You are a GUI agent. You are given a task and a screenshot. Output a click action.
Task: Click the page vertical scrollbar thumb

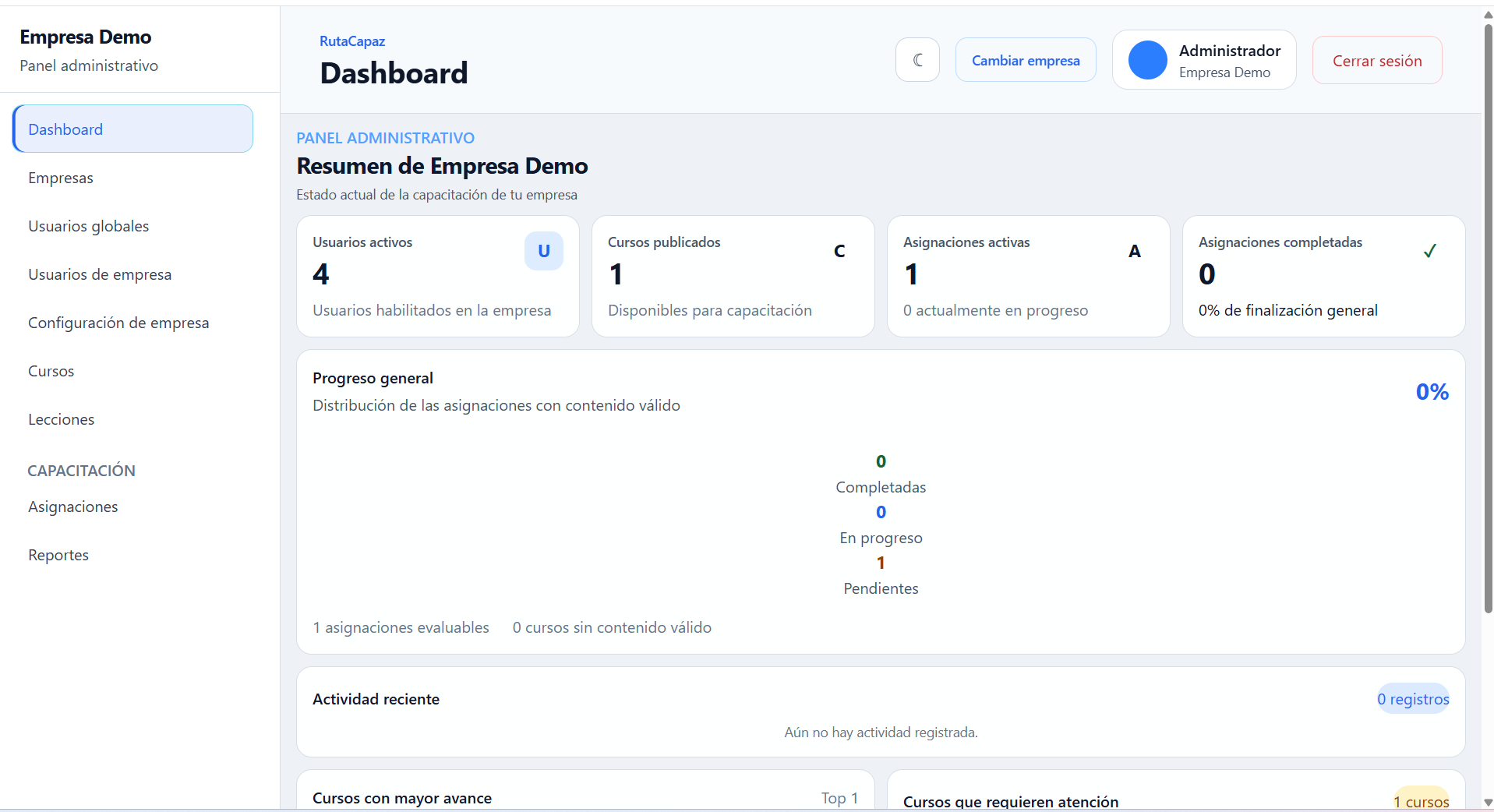[1488, 318]
